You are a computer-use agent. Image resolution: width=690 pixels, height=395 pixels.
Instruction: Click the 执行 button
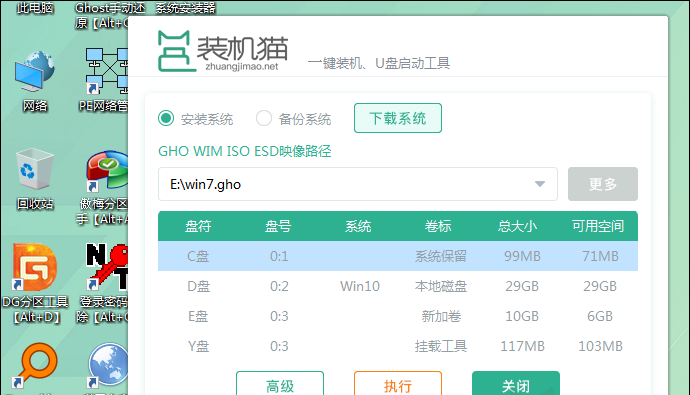398,384
